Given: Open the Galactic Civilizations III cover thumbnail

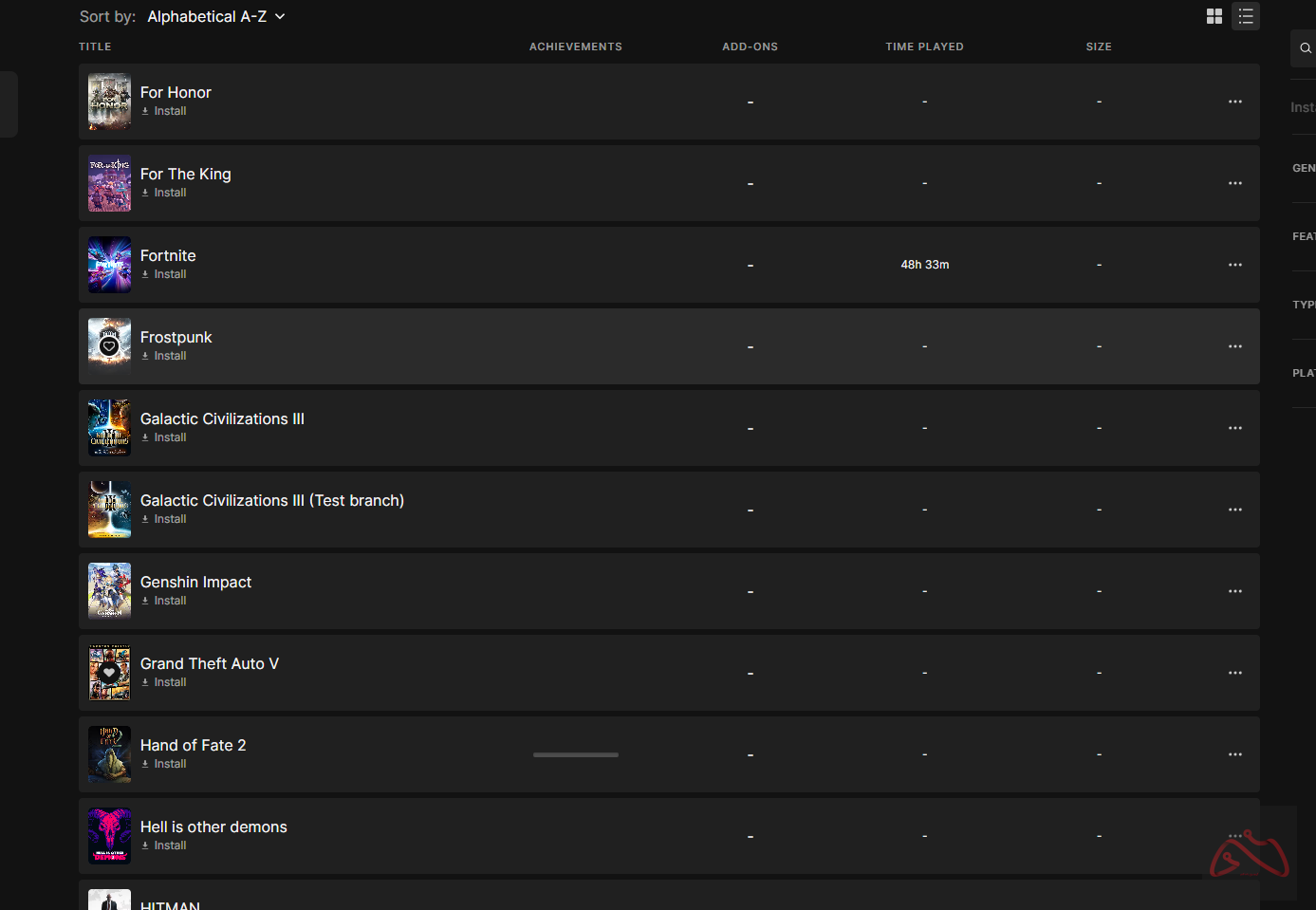Looking at the screenshot, I should point(109,428).
